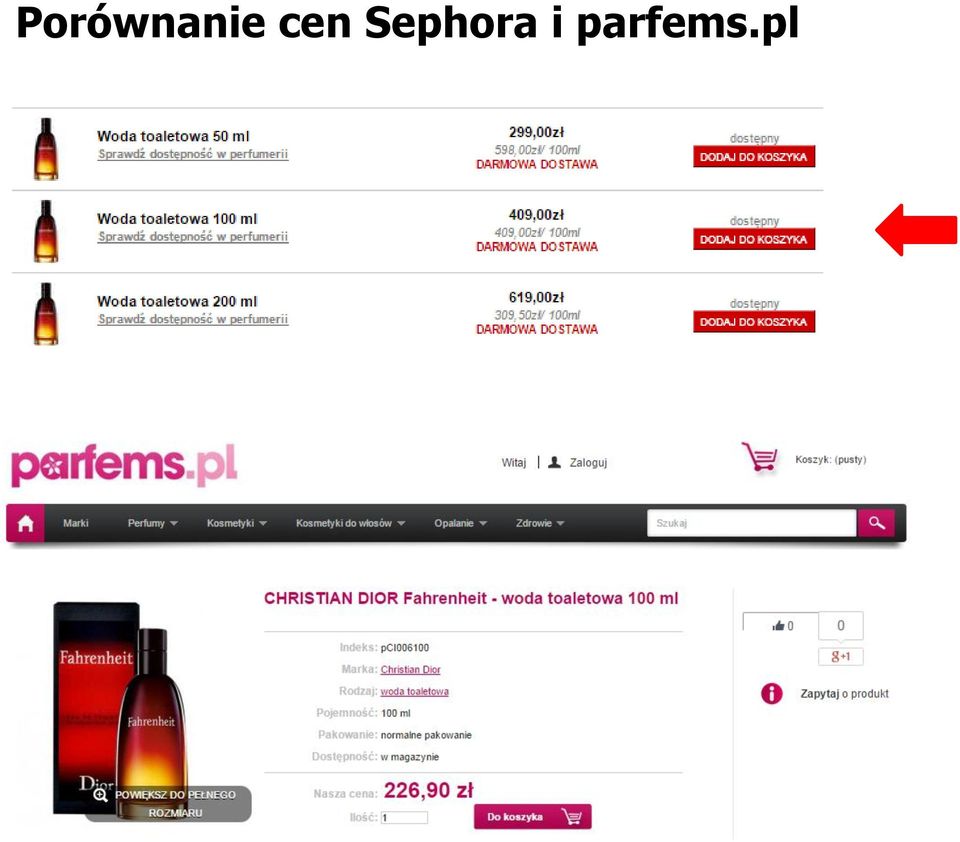Expand the Opalanie menu
This screenshot has height=842, width=960.
[460, 523]
